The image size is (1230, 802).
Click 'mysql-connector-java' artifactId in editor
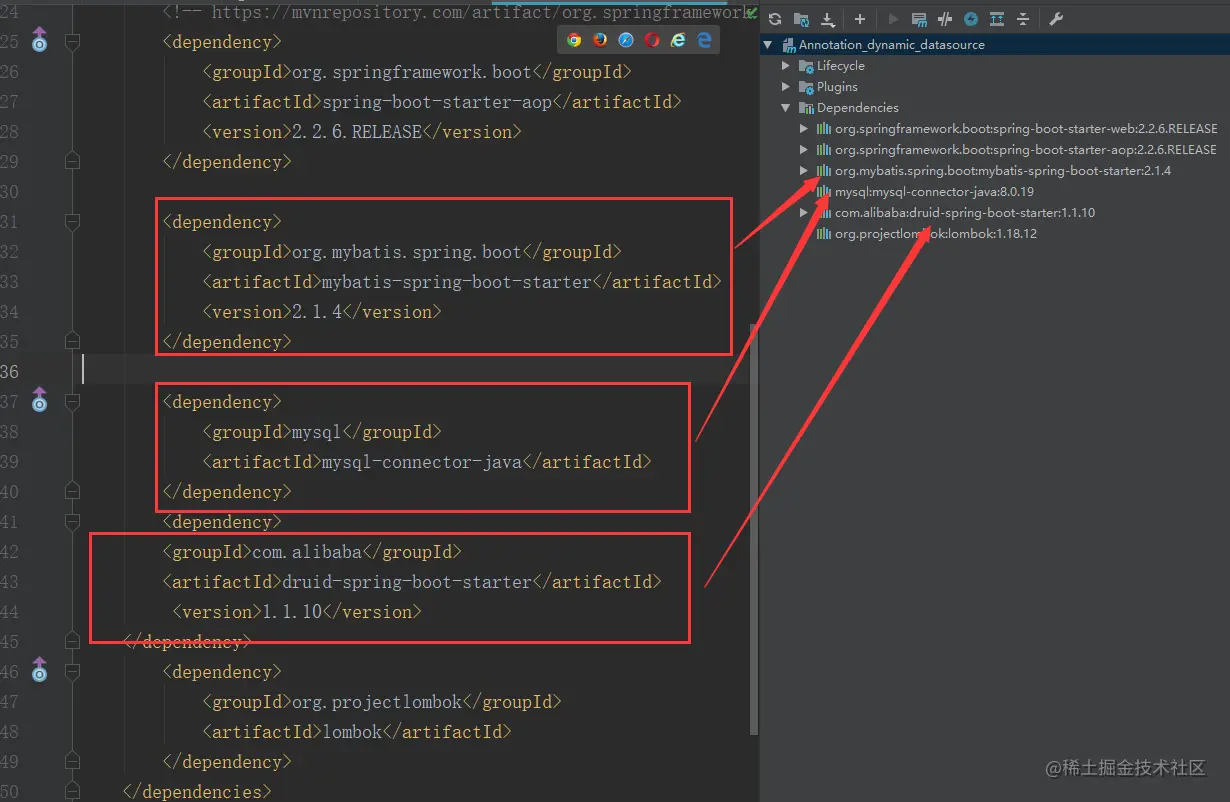(x=422, y=462)
